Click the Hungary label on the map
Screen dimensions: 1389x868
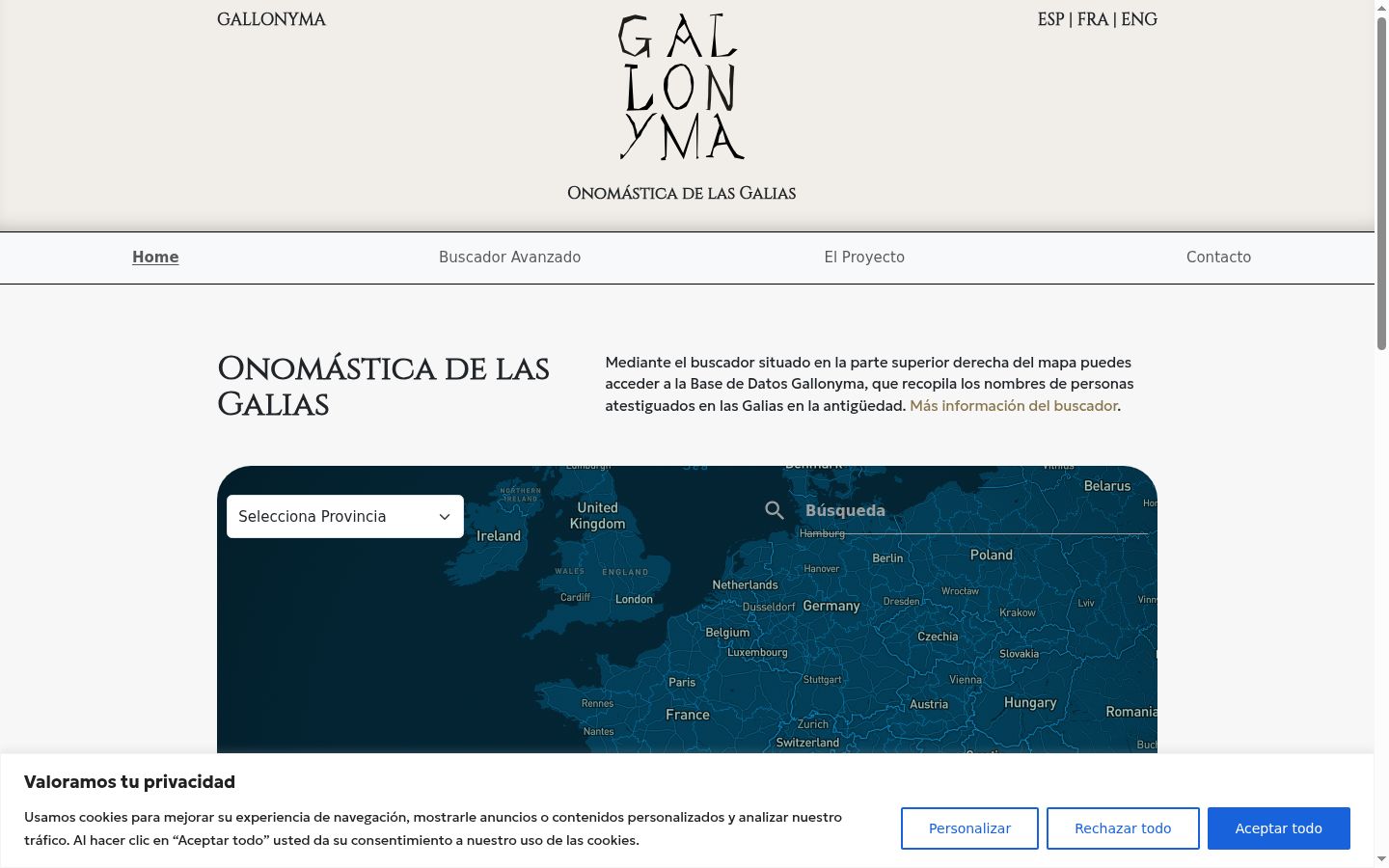coord(1030,703)
